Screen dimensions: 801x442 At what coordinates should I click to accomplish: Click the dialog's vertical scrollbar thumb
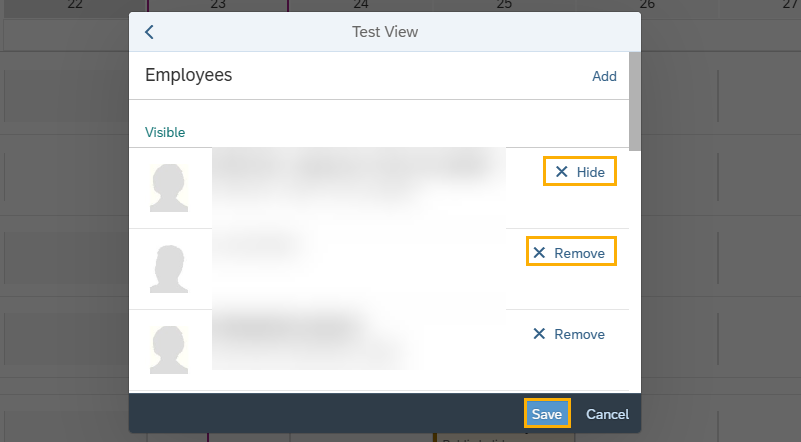[635, 100]
